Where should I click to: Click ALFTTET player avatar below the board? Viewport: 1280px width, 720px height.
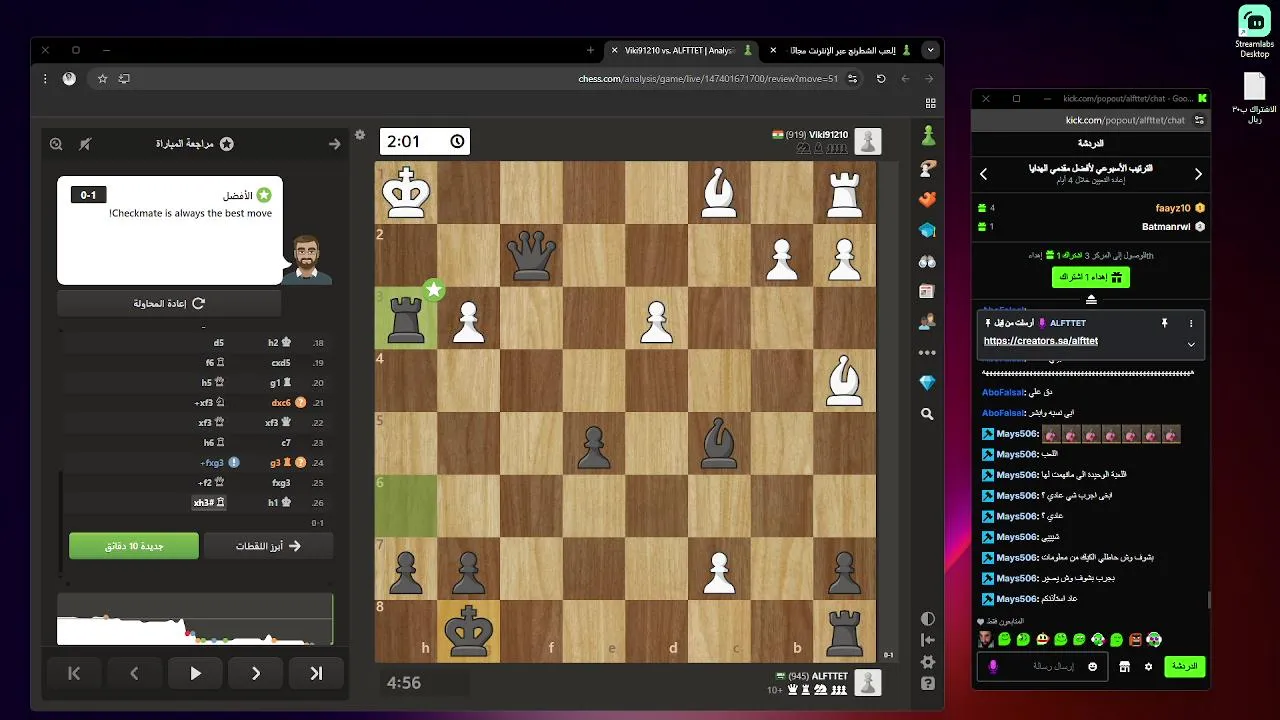867,683
